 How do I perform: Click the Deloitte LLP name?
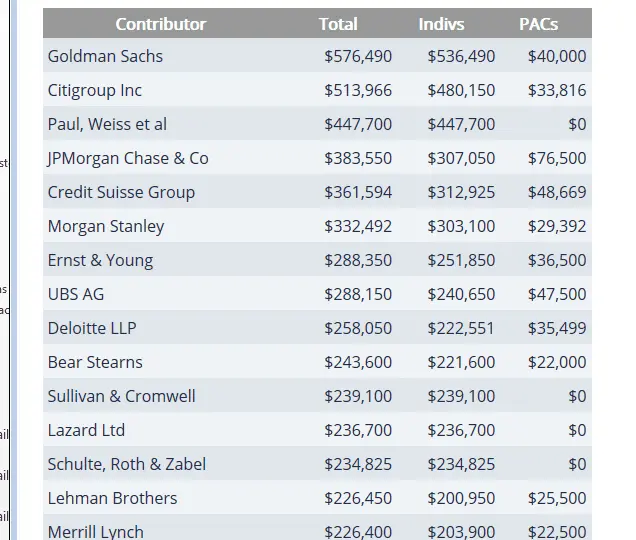(x=93, y=328)
